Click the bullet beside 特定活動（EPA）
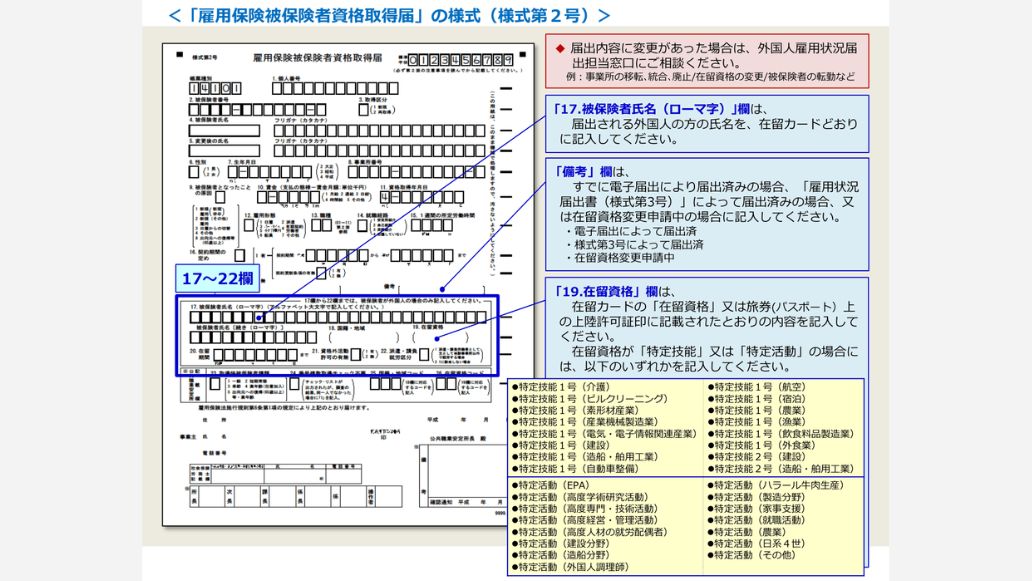This screenshot has width=1032, height=581. click(514, 482)
